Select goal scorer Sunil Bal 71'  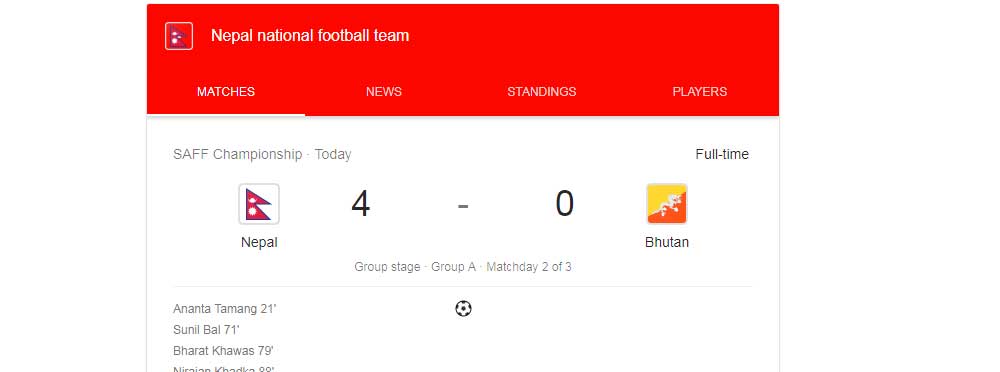(x=206, y=330)
